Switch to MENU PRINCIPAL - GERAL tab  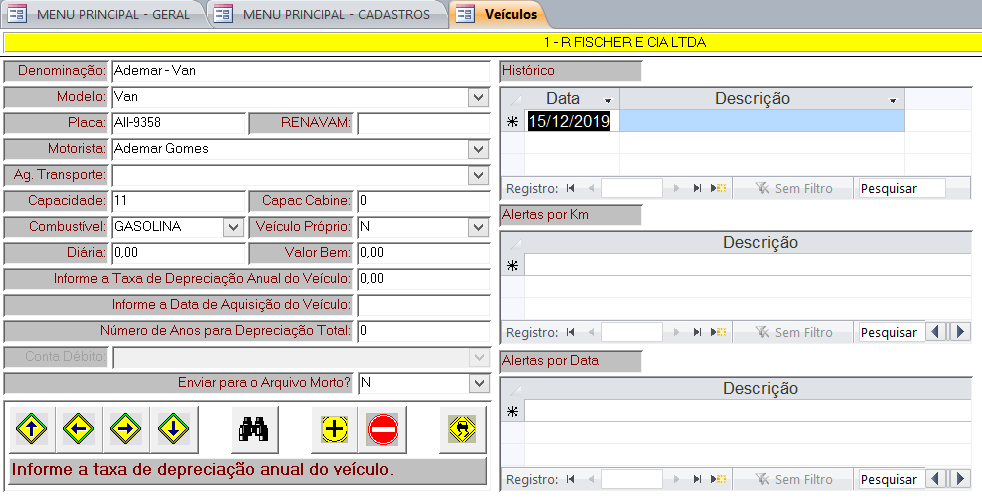click(102, 14)
